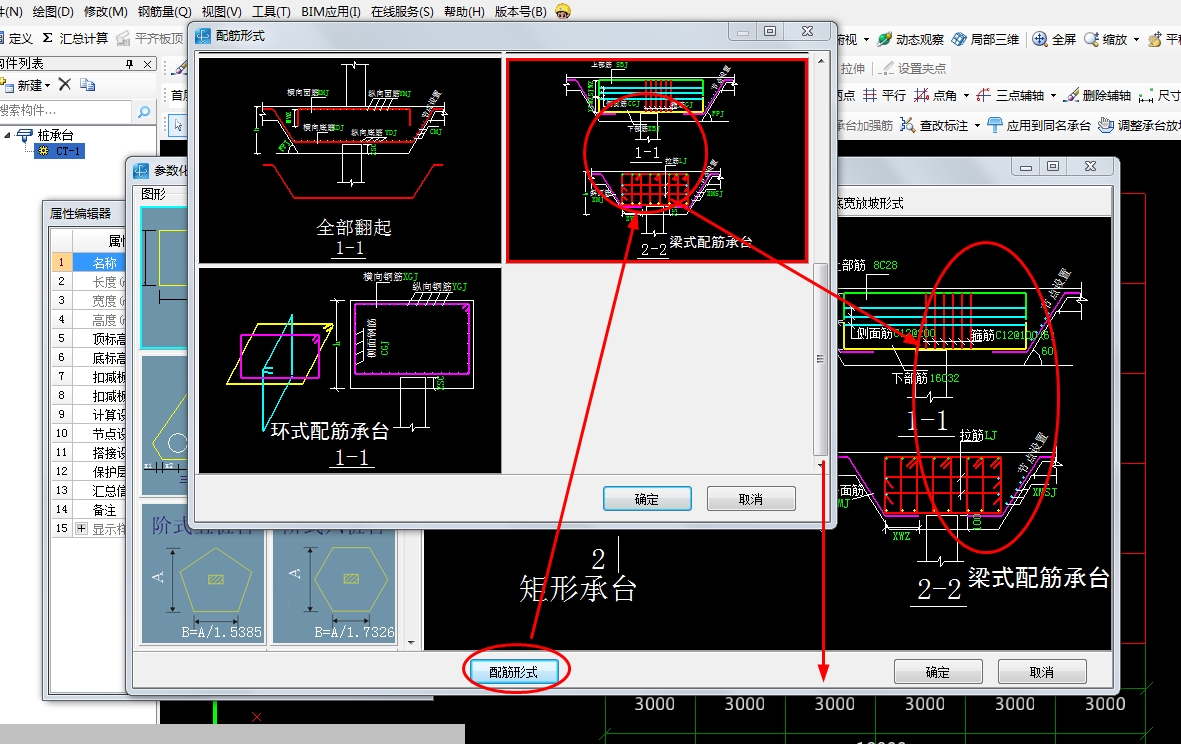Open the 钢筋量(Q) menu
This screenshot has height=744, width=1181.
[x=164, y=11]
